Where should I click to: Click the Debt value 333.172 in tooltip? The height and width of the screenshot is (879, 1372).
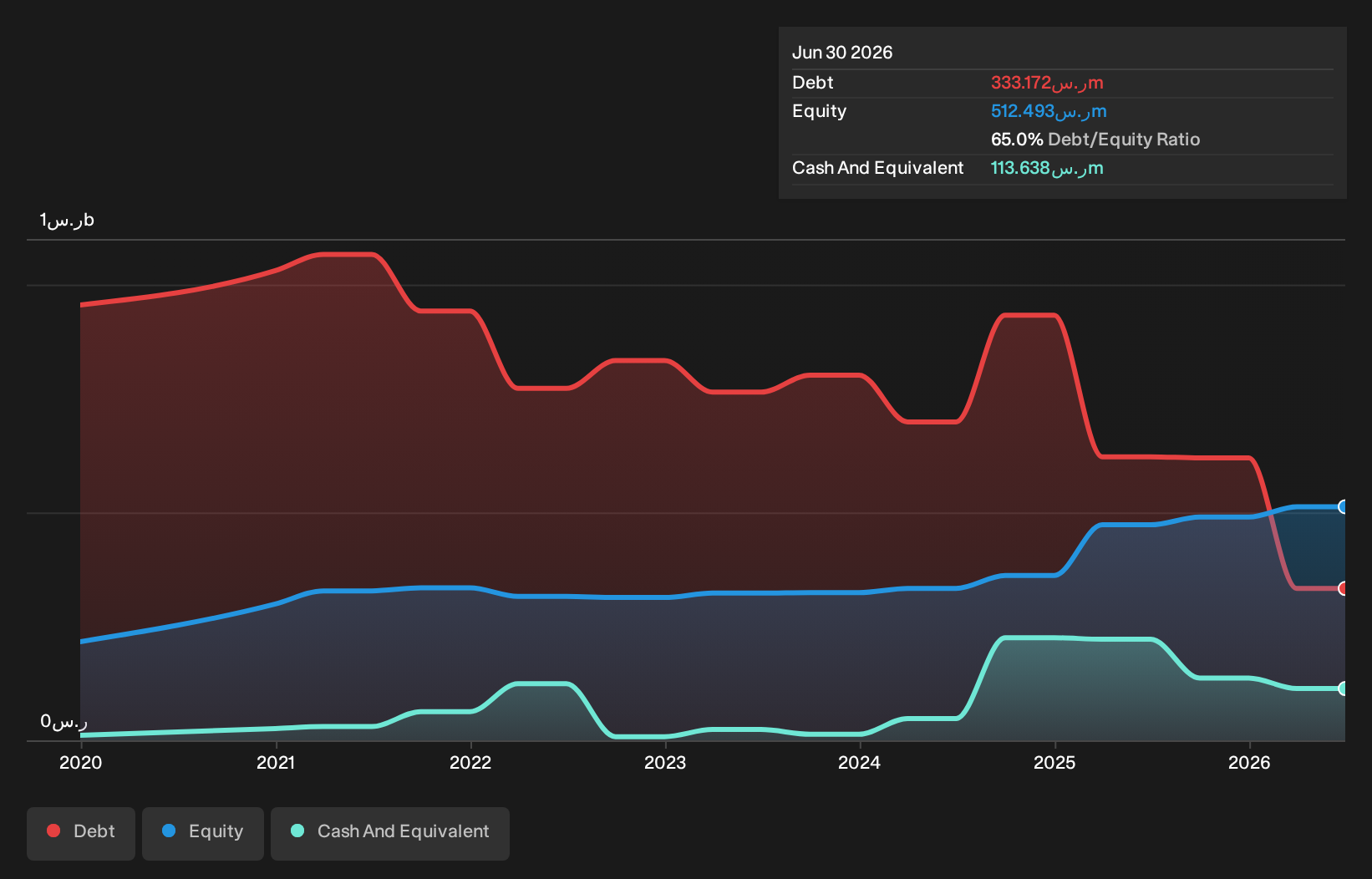1047,83
